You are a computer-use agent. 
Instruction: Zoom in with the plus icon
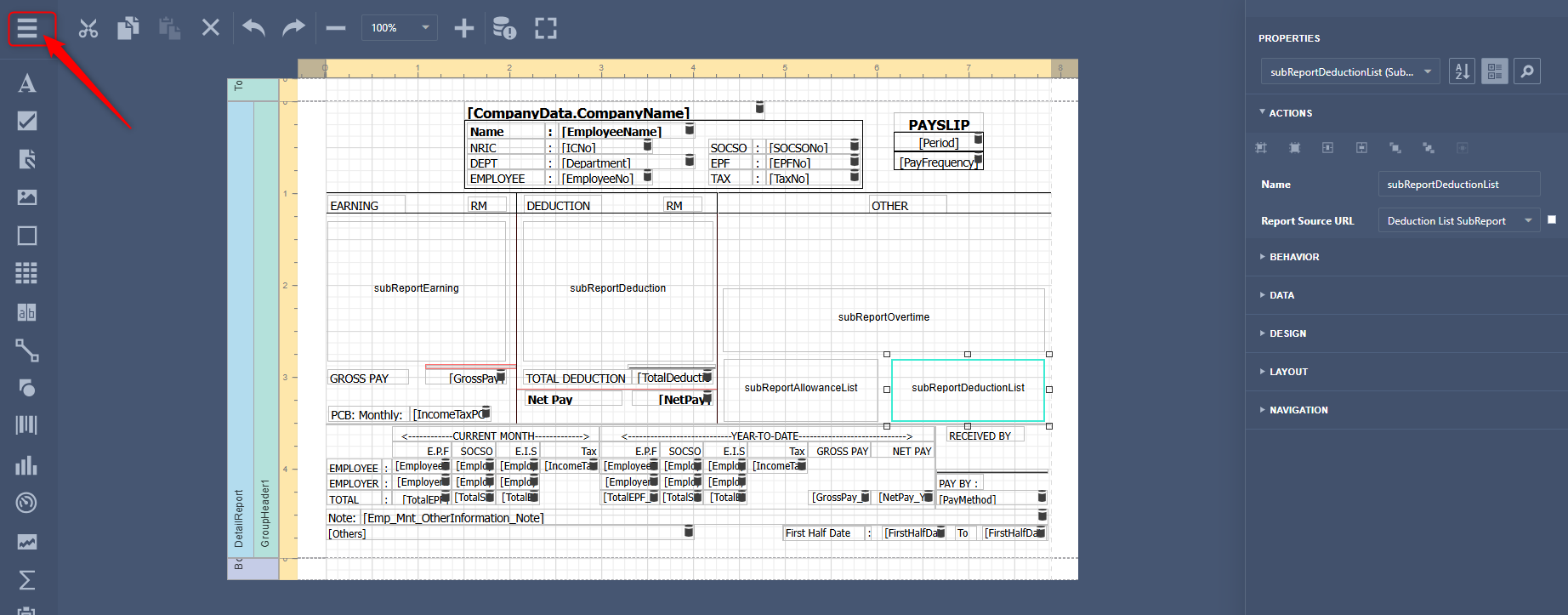click(464, 28)
